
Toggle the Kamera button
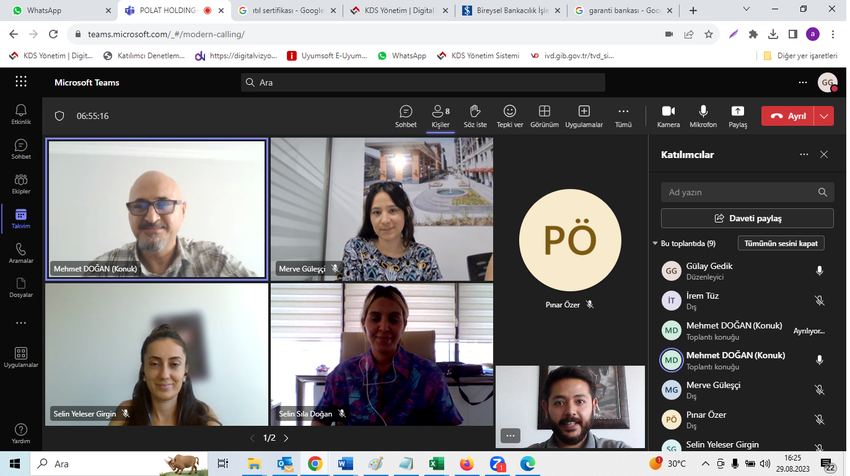tap(668, 116)
